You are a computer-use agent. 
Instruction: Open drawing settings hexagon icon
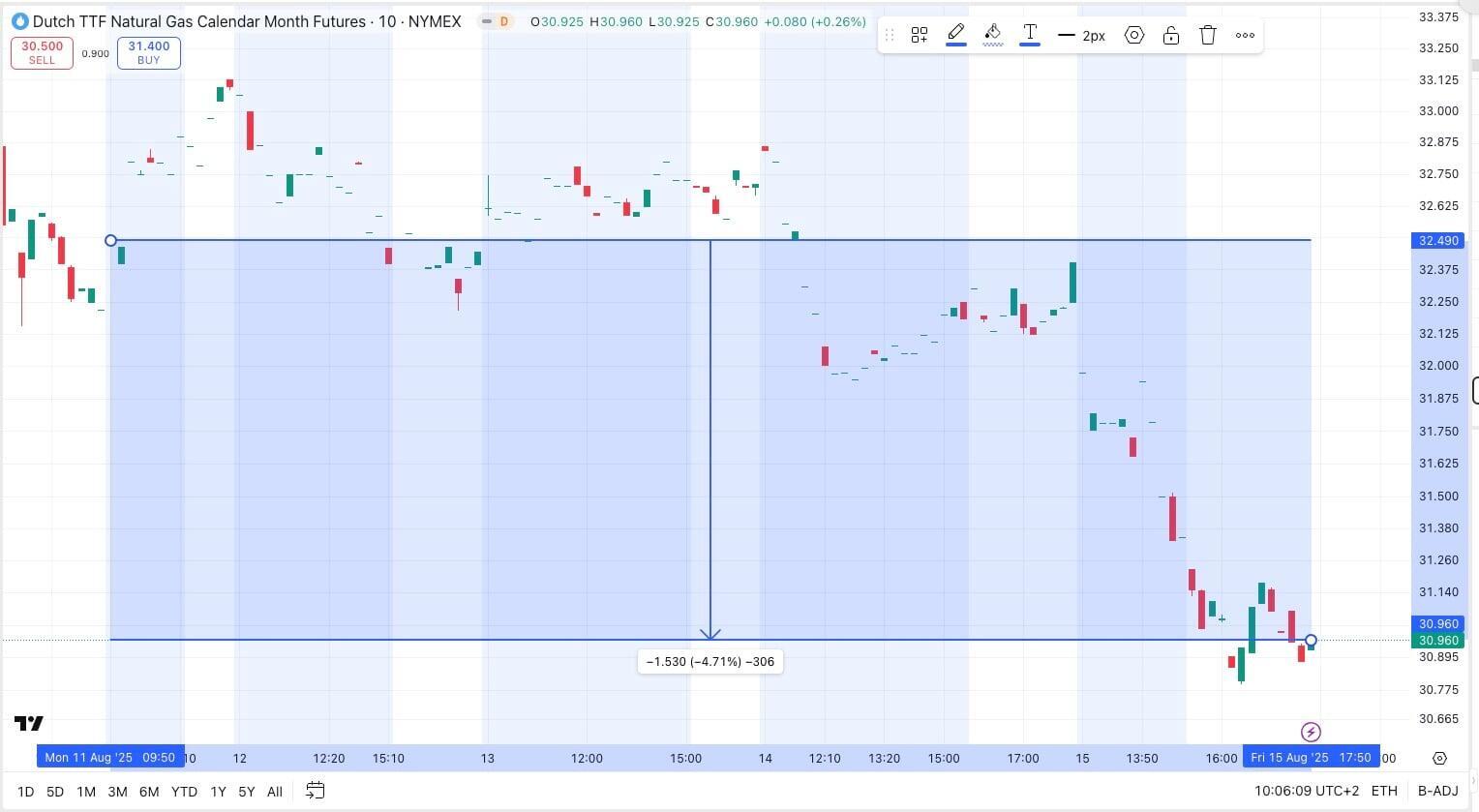point(1134,36)
